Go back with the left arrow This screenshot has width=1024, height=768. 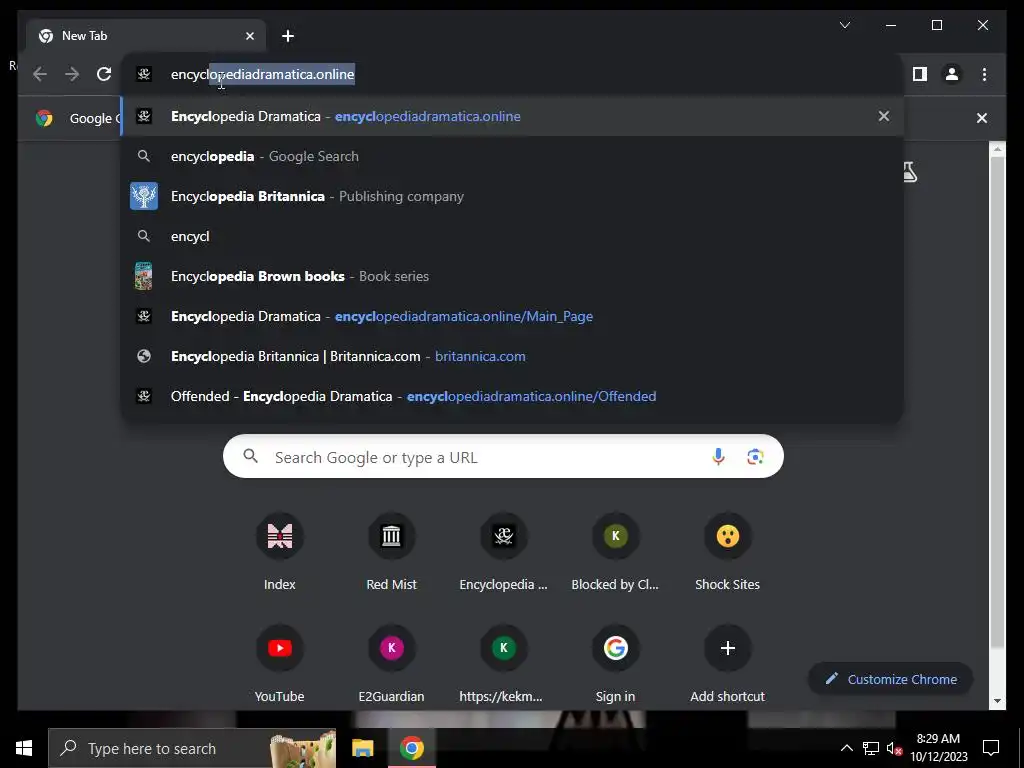point(40,74)
